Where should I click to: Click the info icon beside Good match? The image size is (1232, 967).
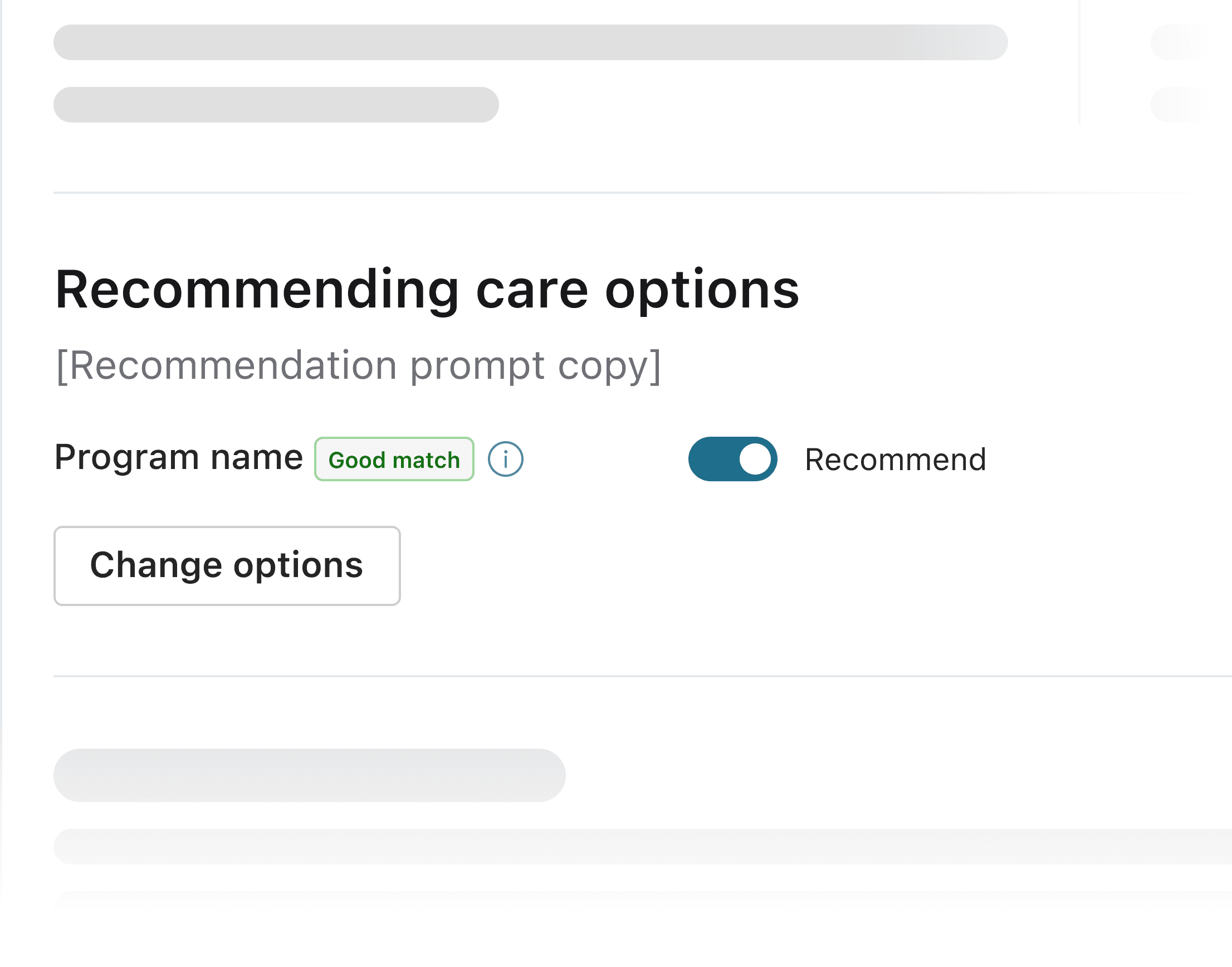click(x=506, y=459)
